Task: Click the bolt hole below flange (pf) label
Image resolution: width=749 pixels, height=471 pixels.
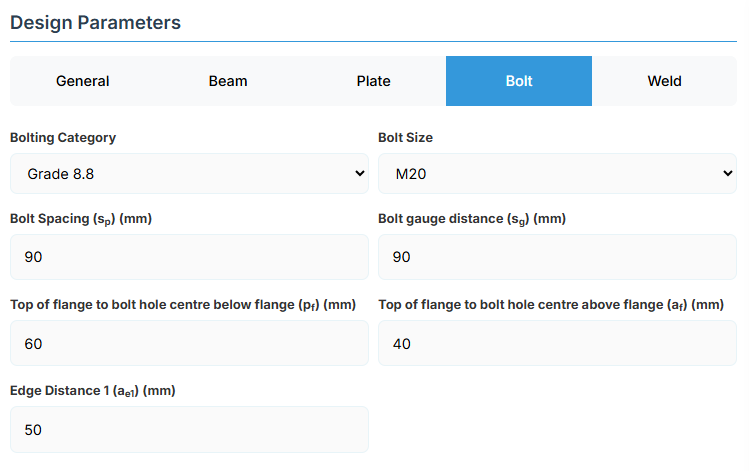Action: pos(183,305)
